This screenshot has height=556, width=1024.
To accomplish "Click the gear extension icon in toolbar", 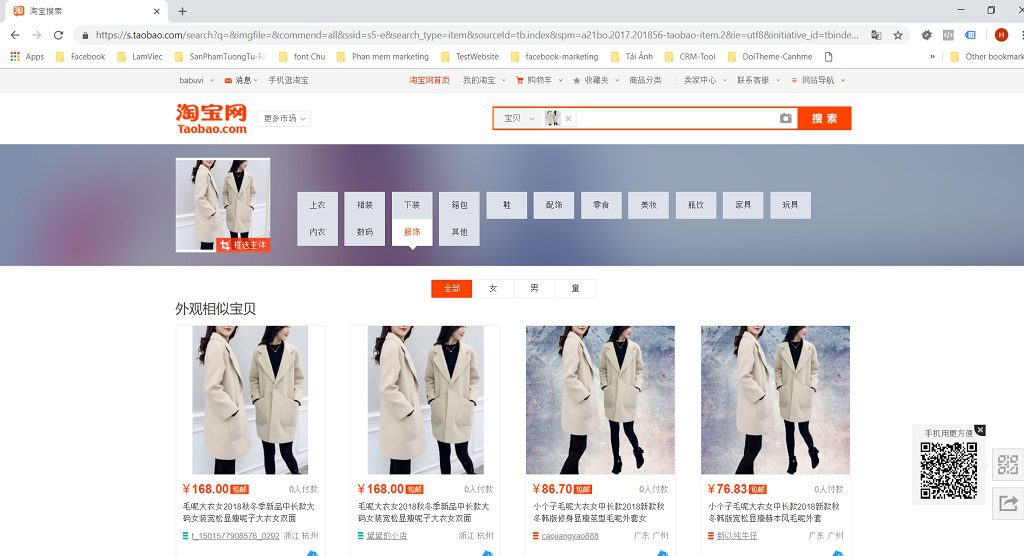I will click(926, 35).
